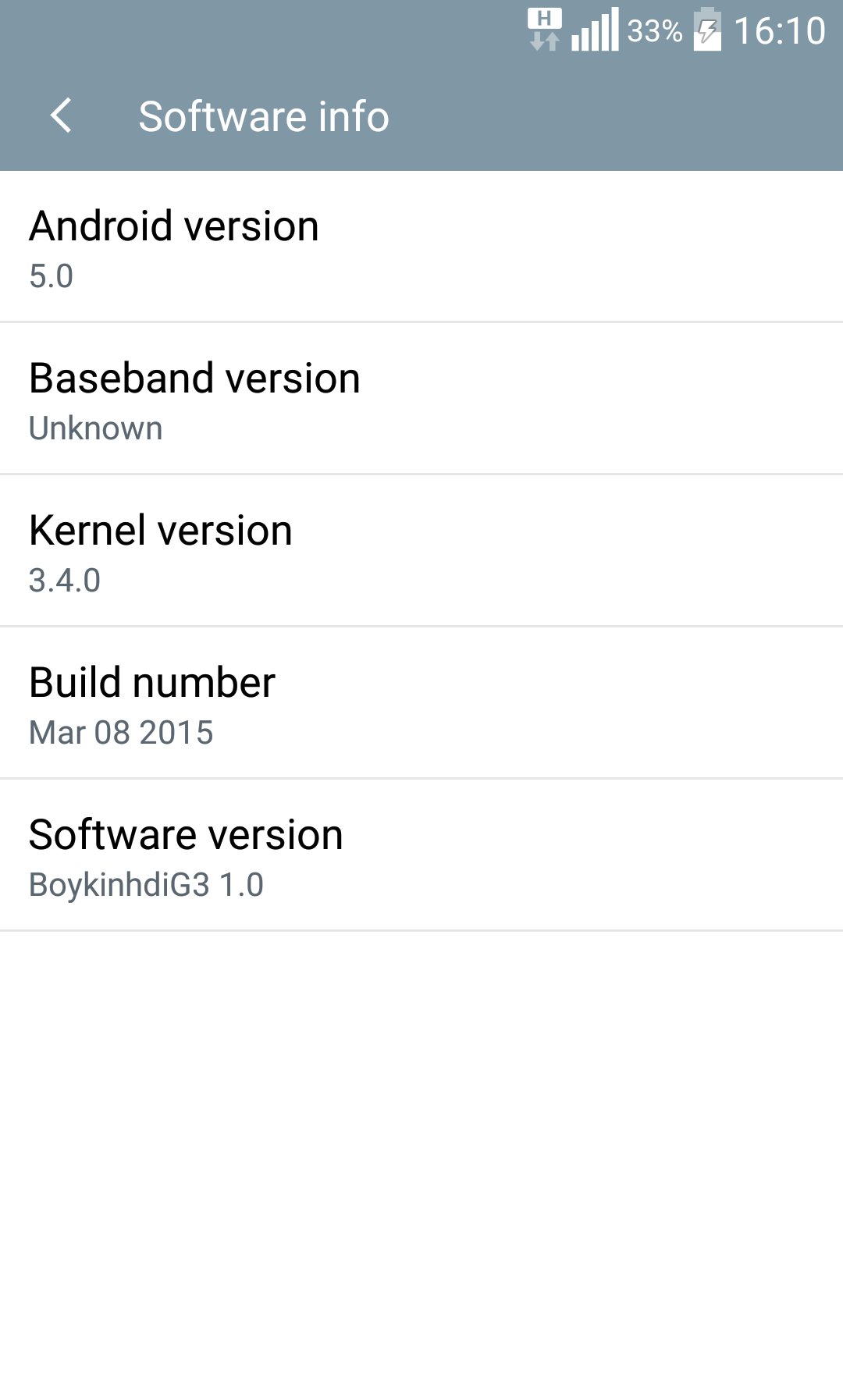Tap the Kernel version heading text
This screenshot has height=1400, width=843.
[x=161, y=531]
